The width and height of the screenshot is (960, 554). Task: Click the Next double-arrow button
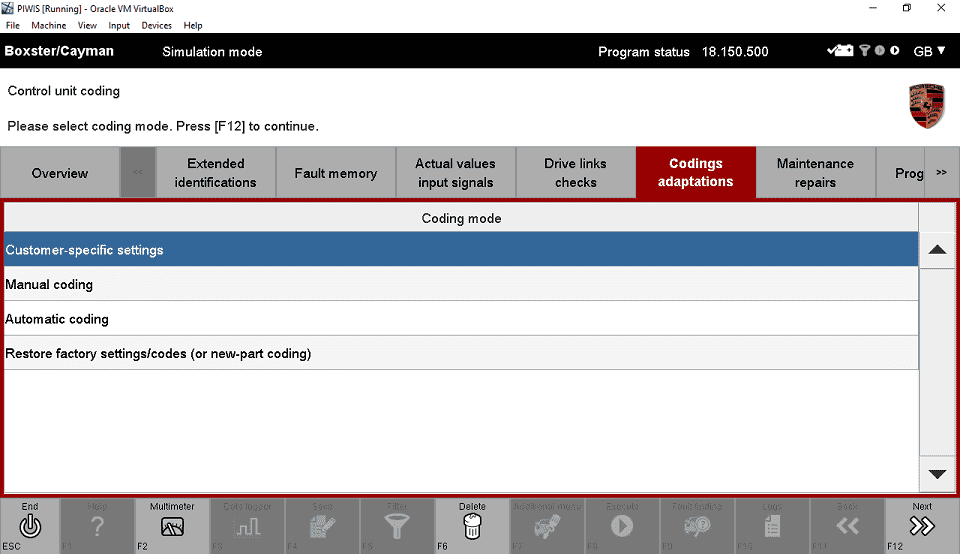tap(922, 525)
